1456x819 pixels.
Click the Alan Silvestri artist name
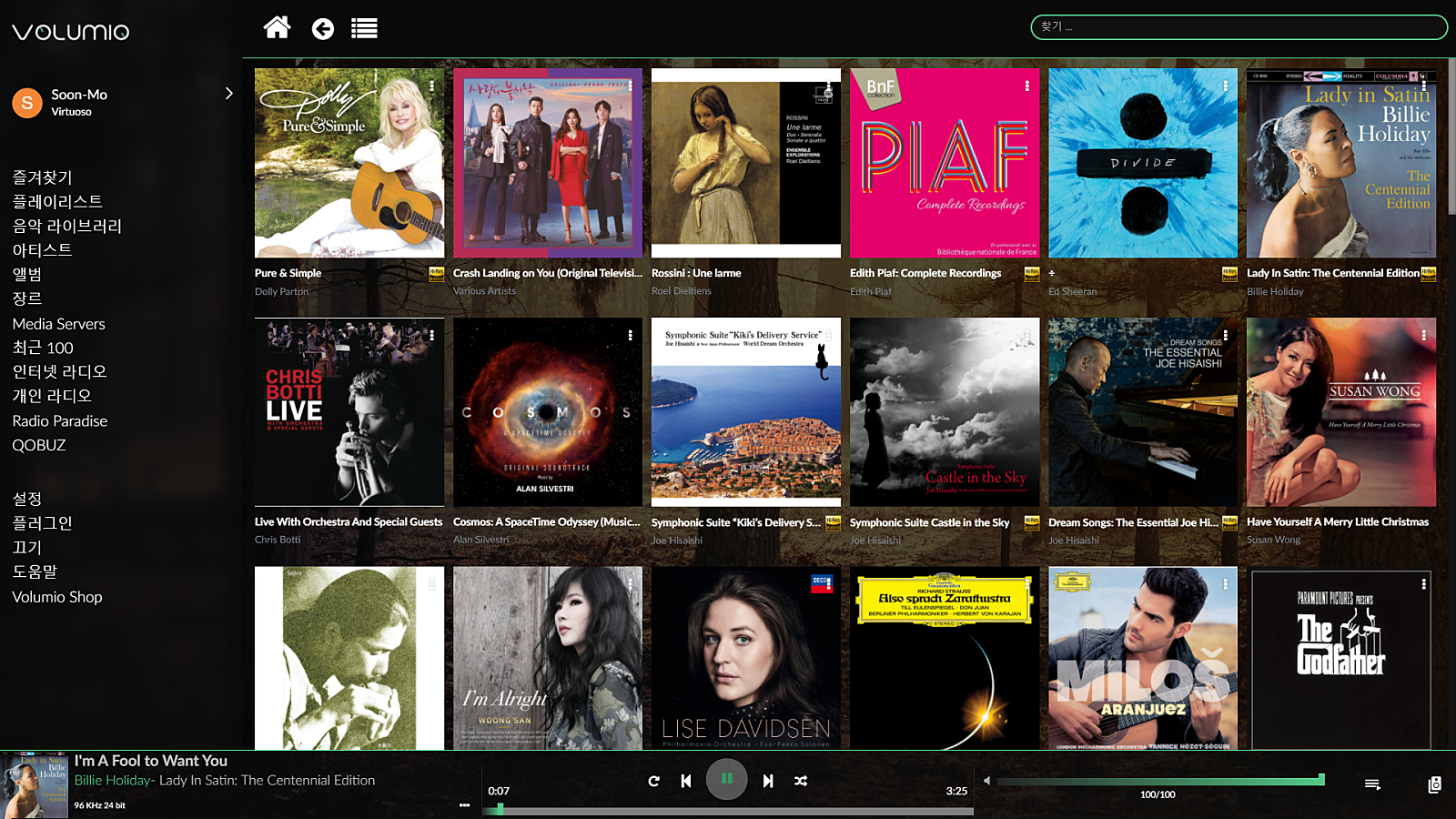[480, 540]
